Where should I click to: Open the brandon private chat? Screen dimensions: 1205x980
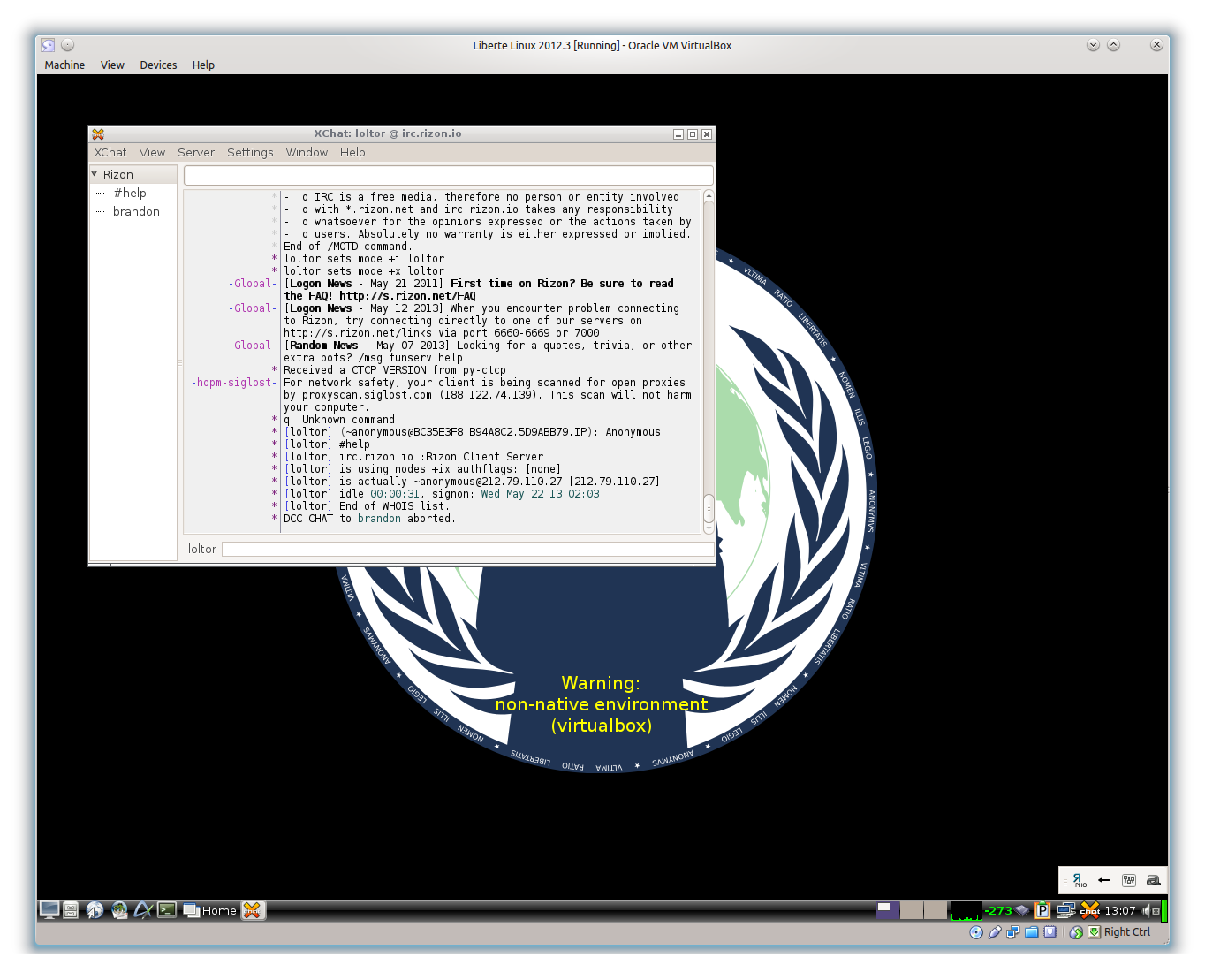(136, 211)
